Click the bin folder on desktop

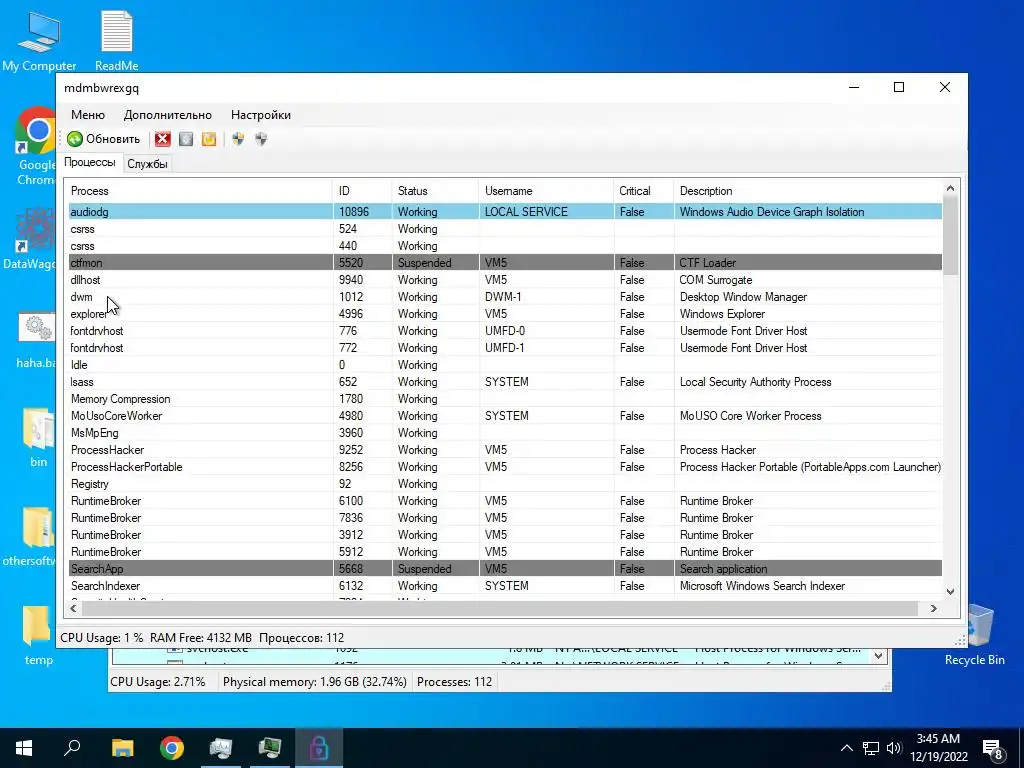(39, 436)
